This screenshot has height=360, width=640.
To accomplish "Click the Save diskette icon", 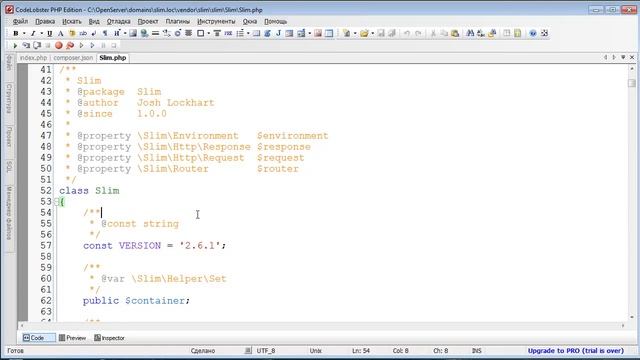I will click(x=381, y=33).
